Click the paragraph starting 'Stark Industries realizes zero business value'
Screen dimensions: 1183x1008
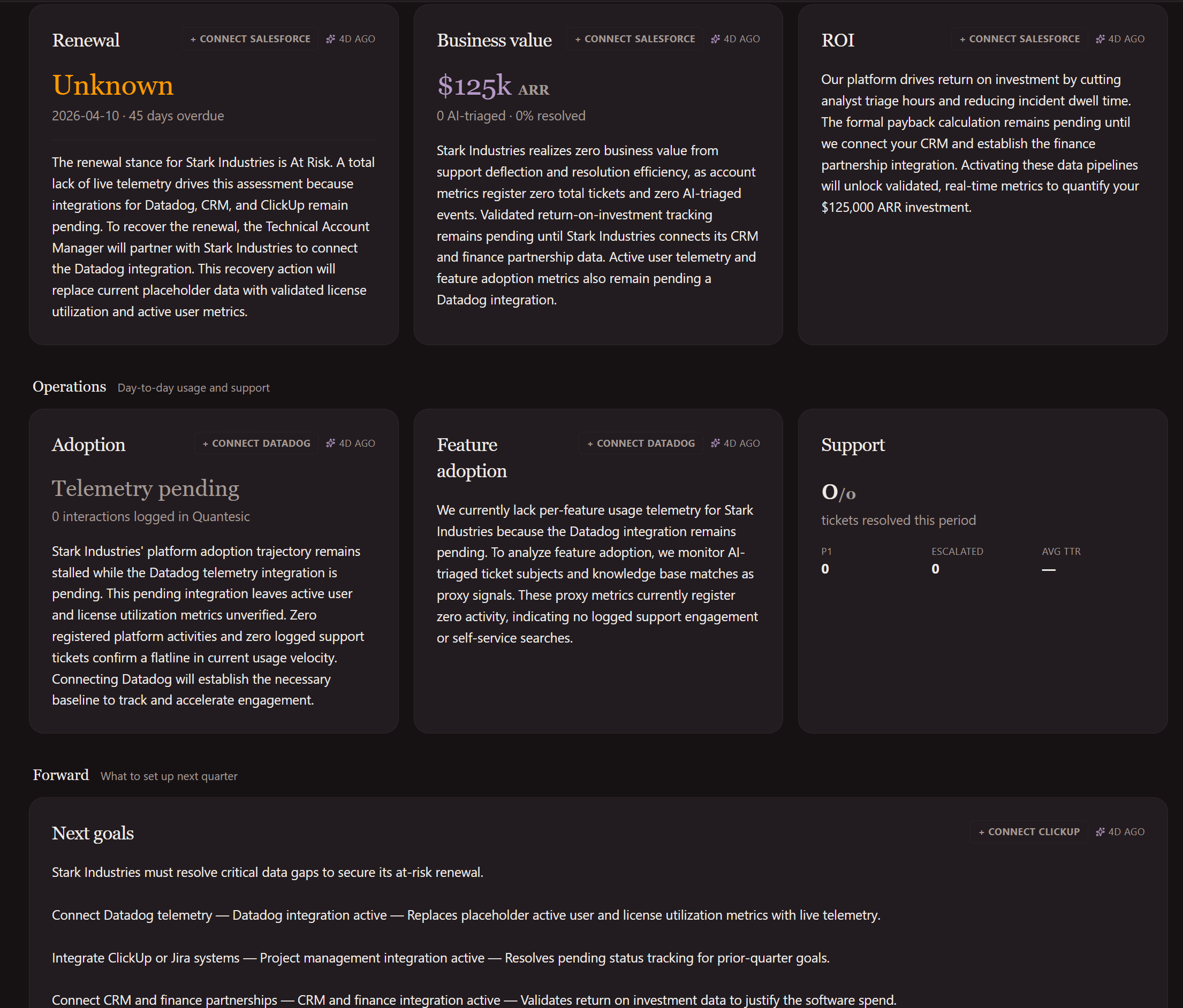coord(598,225)
